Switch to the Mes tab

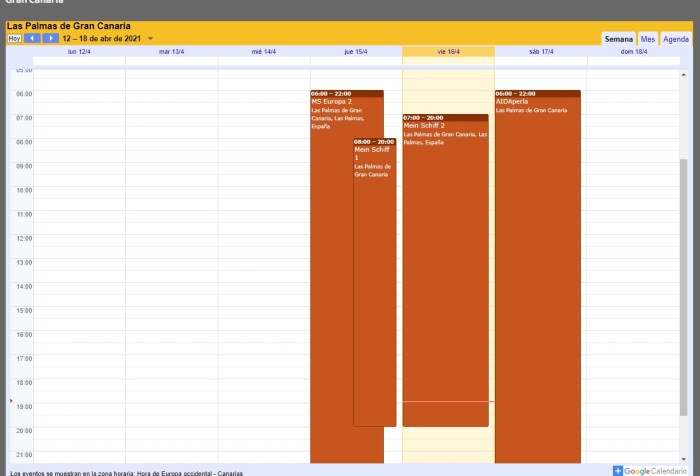(x=648, y=39)
